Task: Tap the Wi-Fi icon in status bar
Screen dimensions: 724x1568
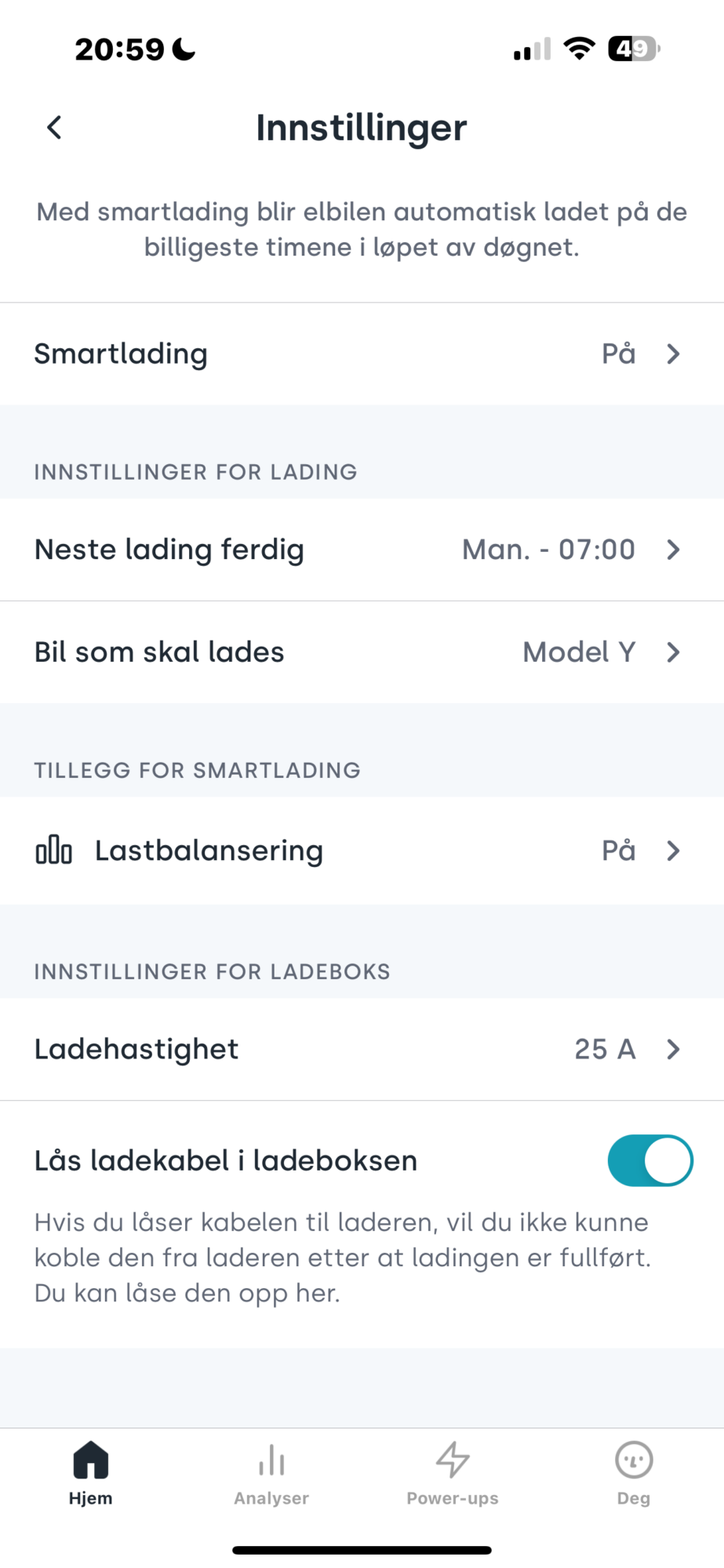Action: point(580,49)
